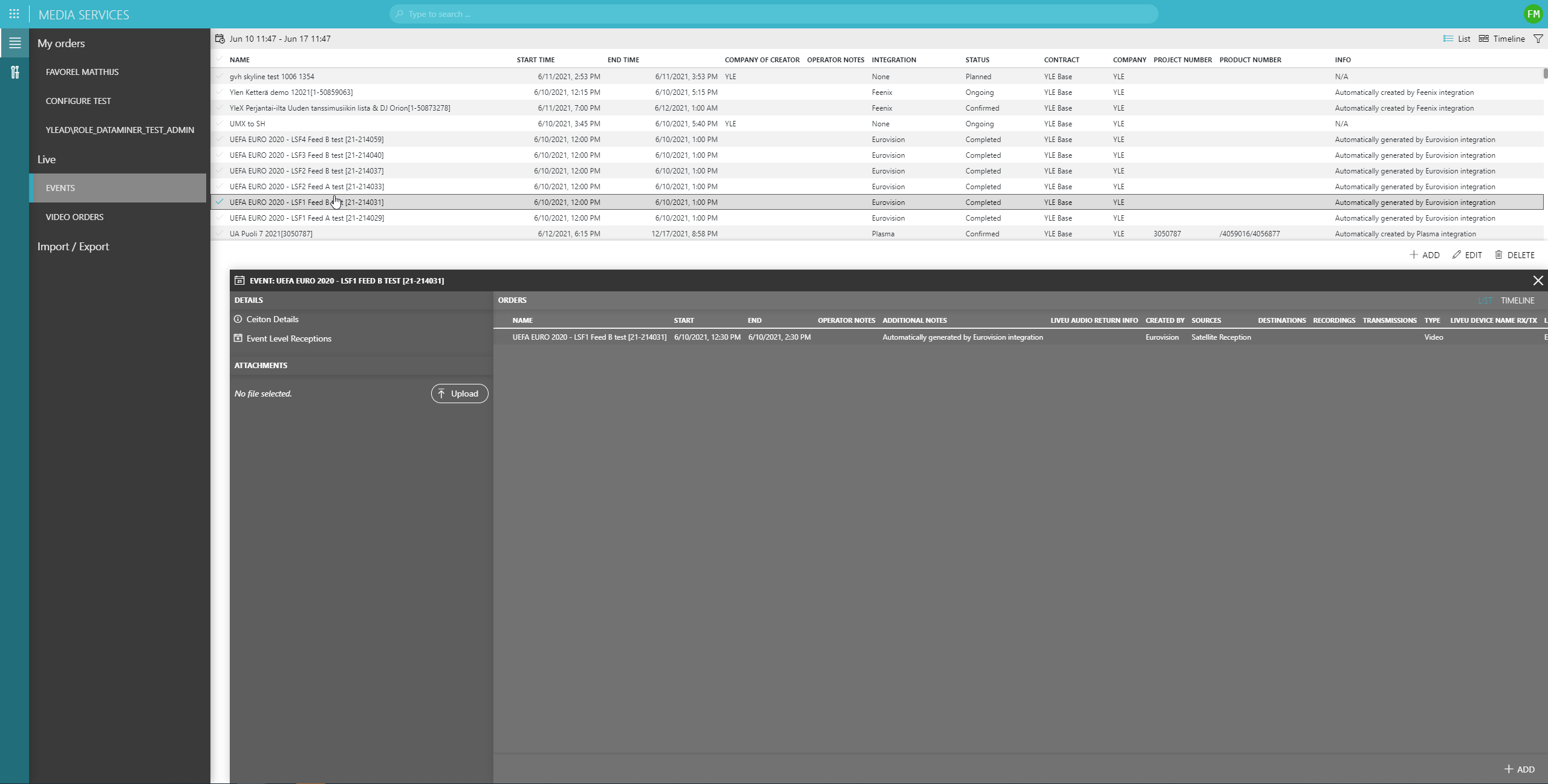Sort events by STATUS column

pos(977,60)
